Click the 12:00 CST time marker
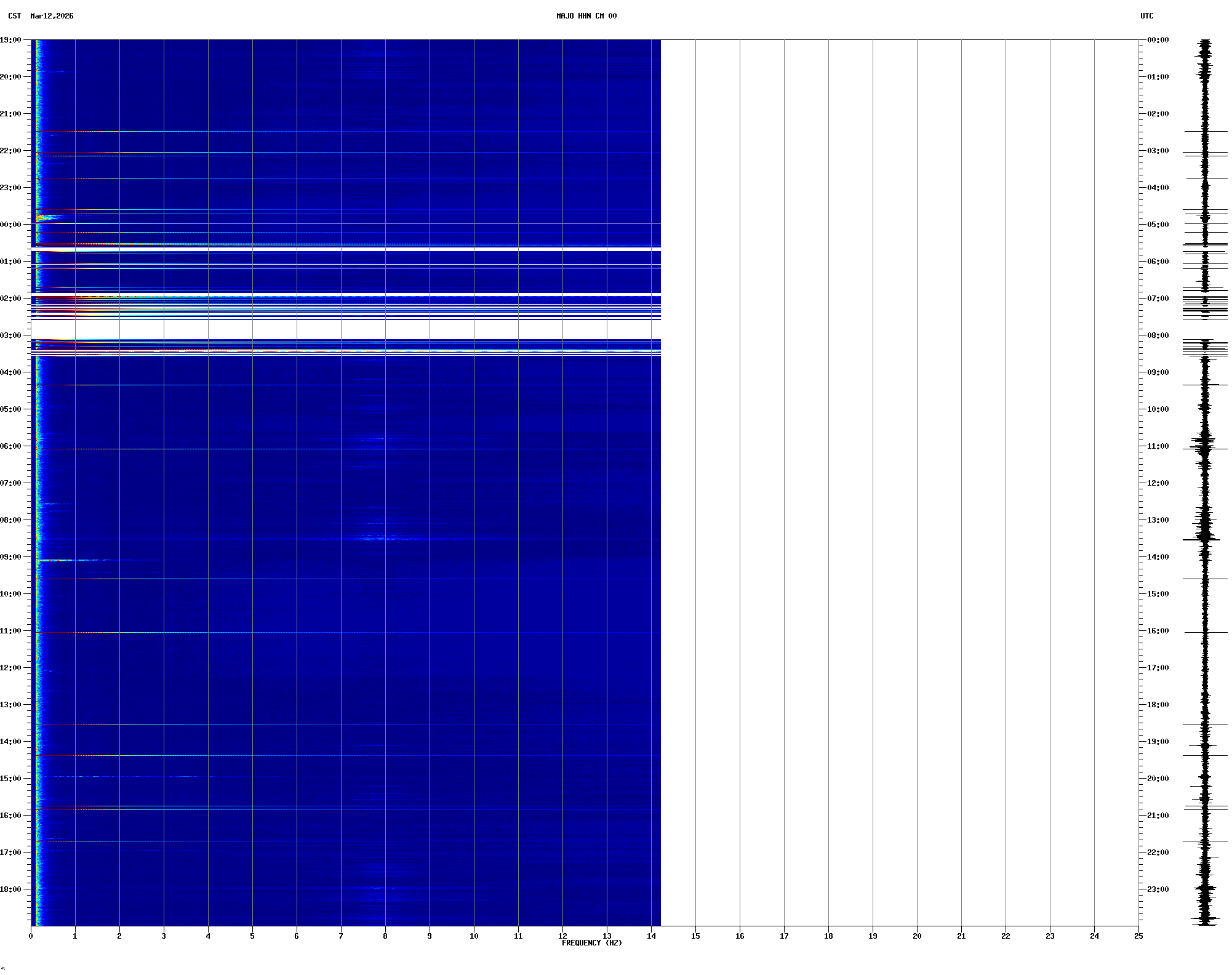 pyautogui.click(x=10, y=668)
